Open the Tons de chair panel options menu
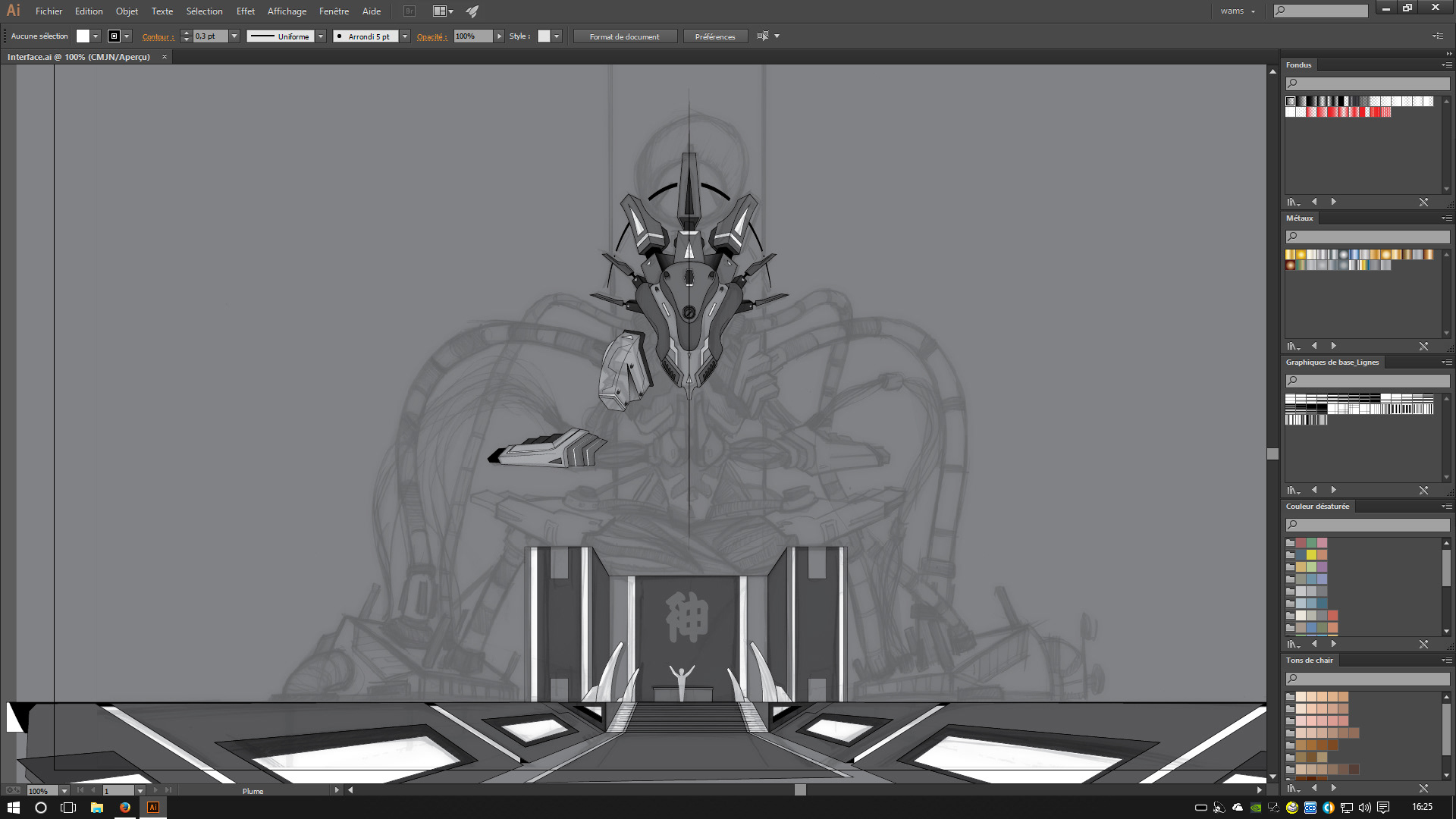 [x=1446, y=661]
